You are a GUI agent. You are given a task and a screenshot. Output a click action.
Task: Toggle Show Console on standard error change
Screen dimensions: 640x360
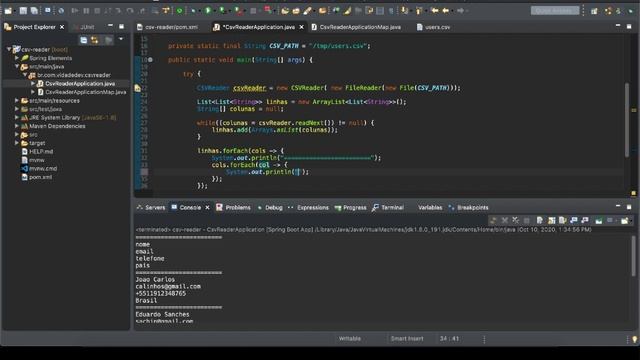(584, 220)
